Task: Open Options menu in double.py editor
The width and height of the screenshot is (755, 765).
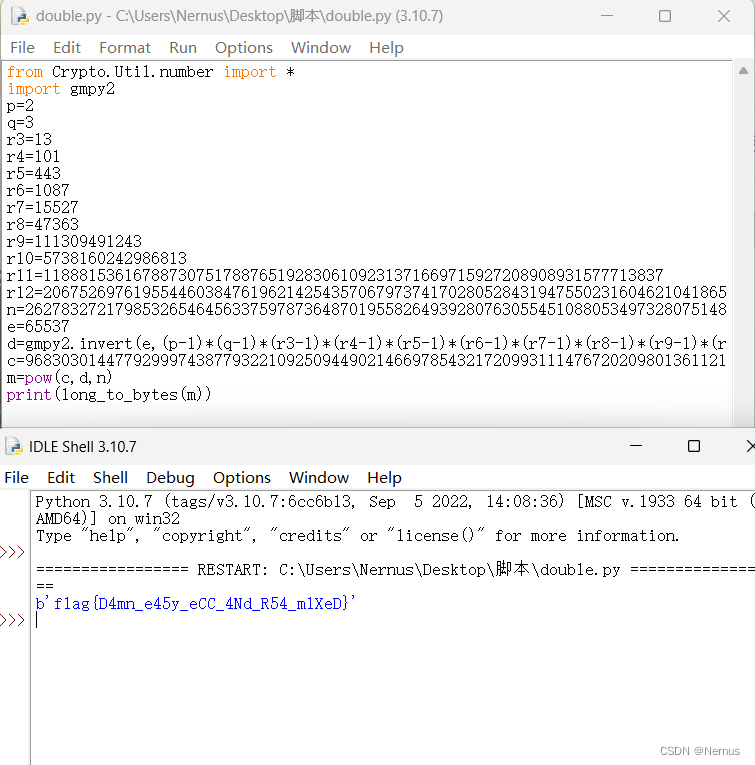Action: point(244,47)
